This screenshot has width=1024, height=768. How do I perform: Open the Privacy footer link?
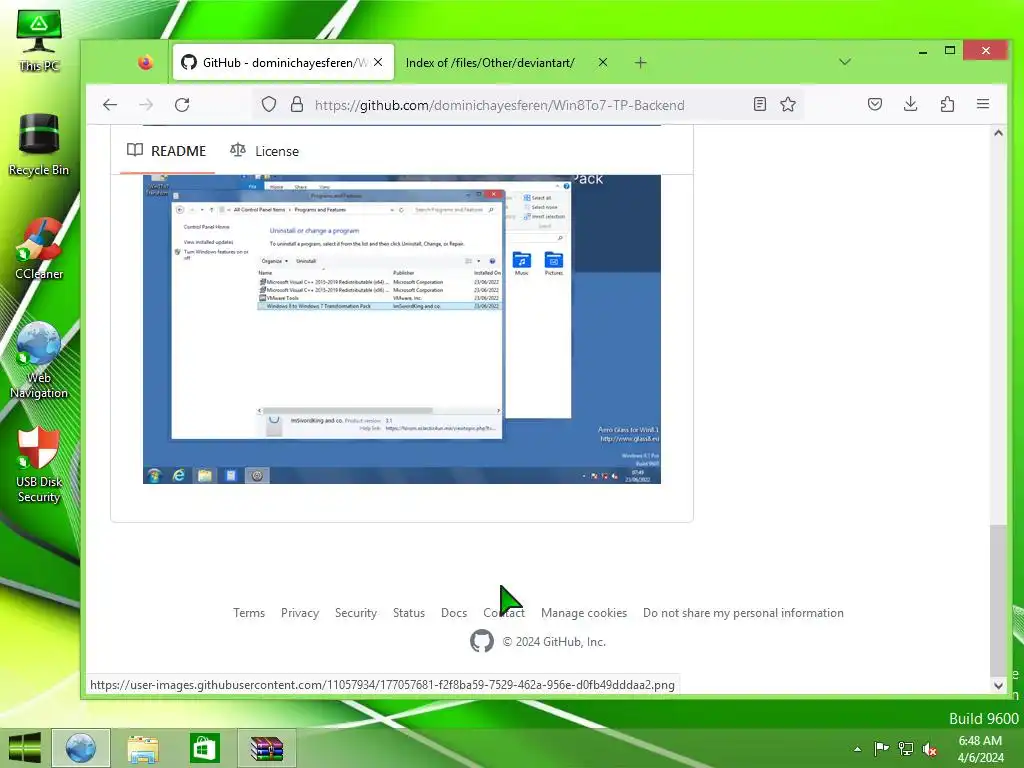click(300, 613)
